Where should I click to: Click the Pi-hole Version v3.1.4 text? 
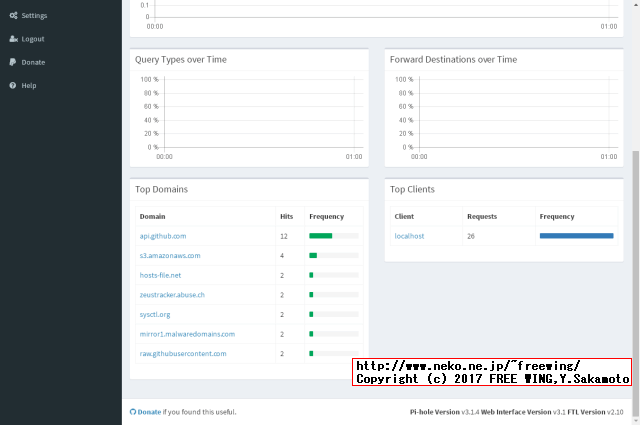(x=444, y=412)
